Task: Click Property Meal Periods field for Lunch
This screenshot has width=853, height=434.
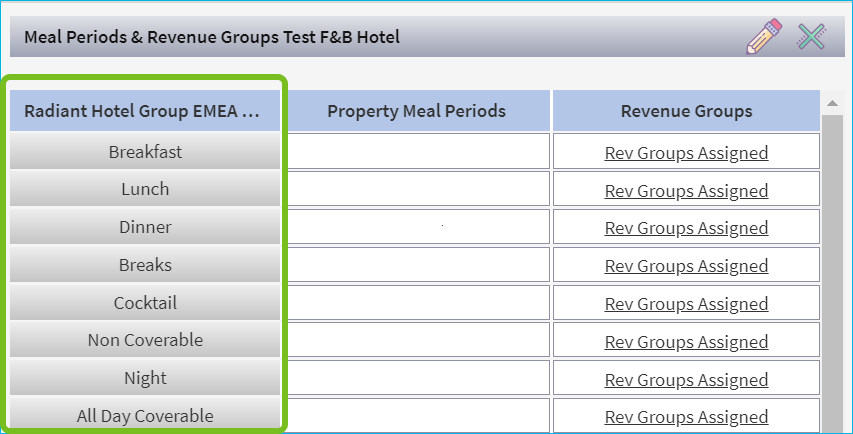Action: (416, 189)
